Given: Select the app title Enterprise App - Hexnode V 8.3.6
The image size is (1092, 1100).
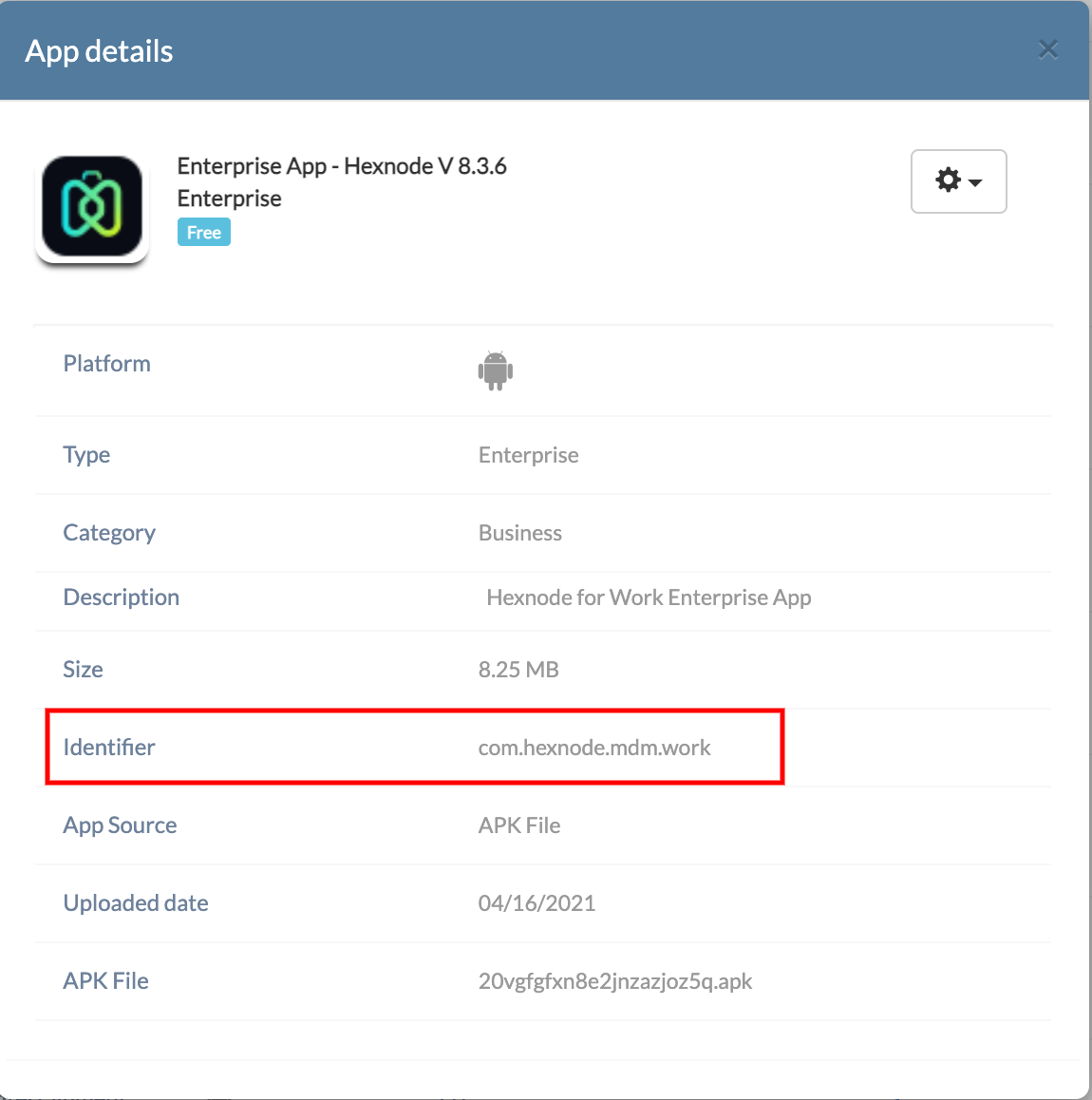Looking at the screenshot, I should [x=342, y=166].
